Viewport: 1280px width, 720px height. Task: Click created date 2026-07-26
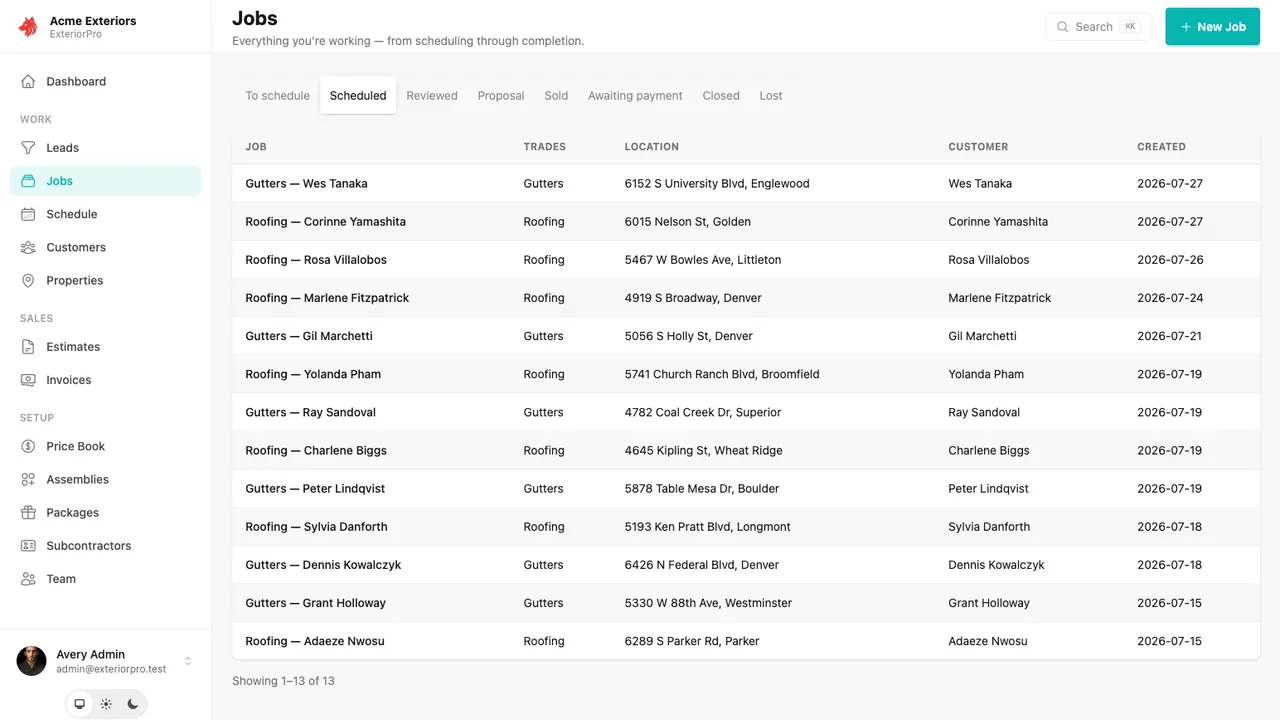point(1170,260)
